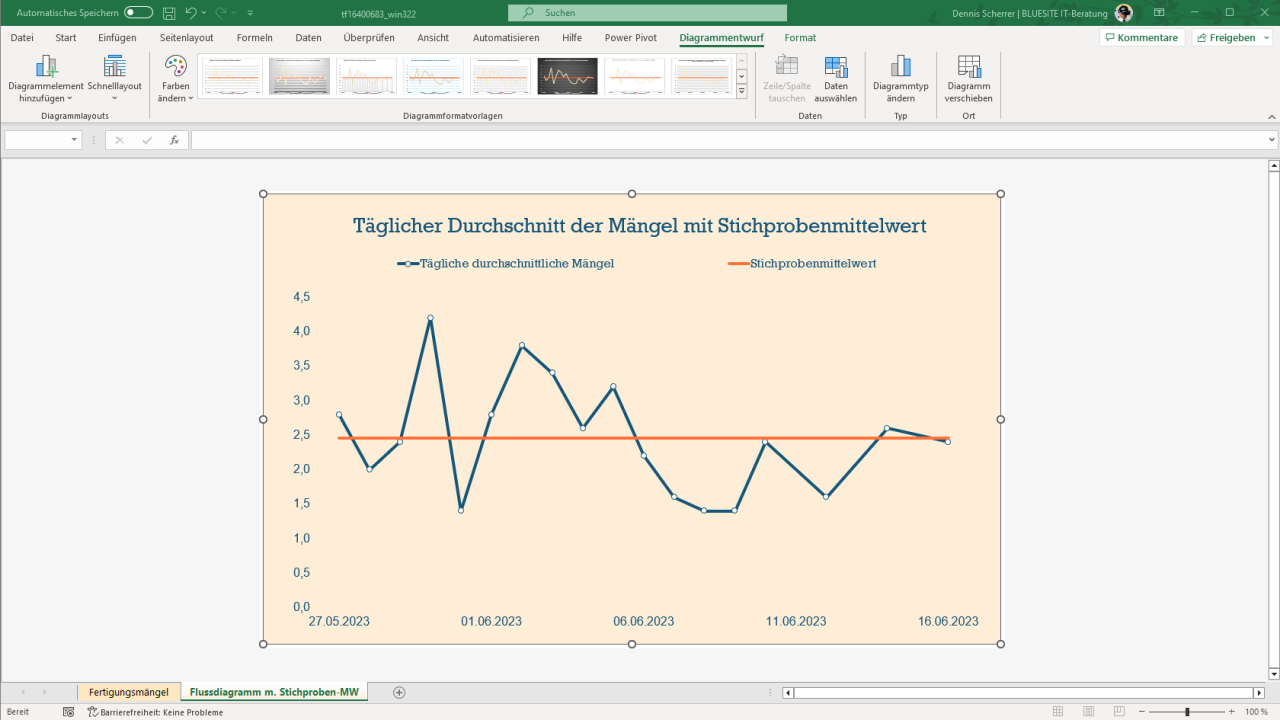Expand the formula bar
Viewport: 1280px width, 720px height.
1272,140
